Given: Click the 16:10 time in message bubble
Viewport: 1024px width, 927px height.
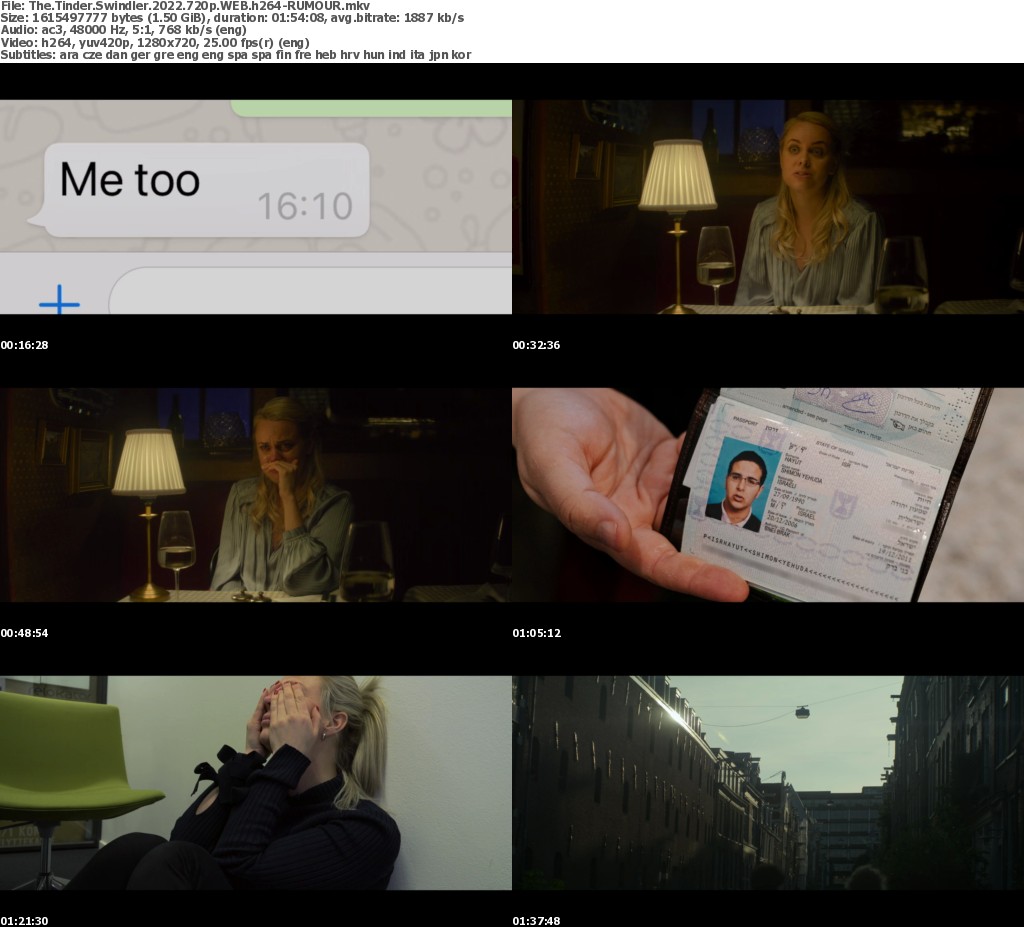Looking at the screenshot, I should click(x=305, y=206).
